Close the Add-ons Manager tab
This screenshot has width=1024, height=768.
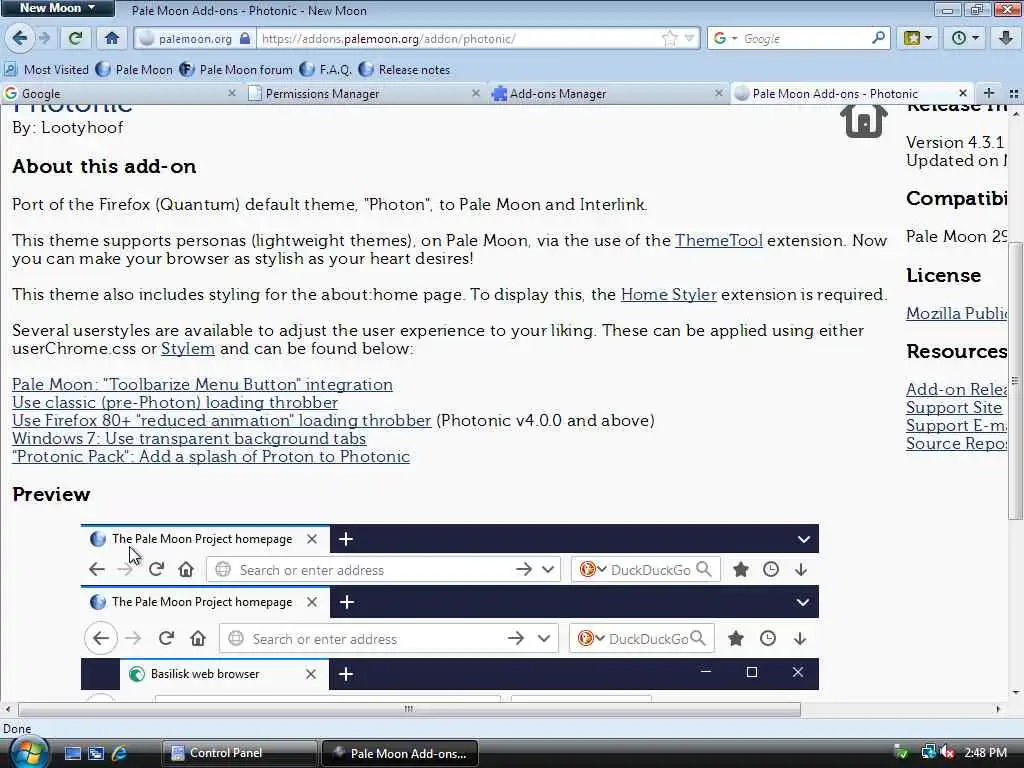click(718, 93)
